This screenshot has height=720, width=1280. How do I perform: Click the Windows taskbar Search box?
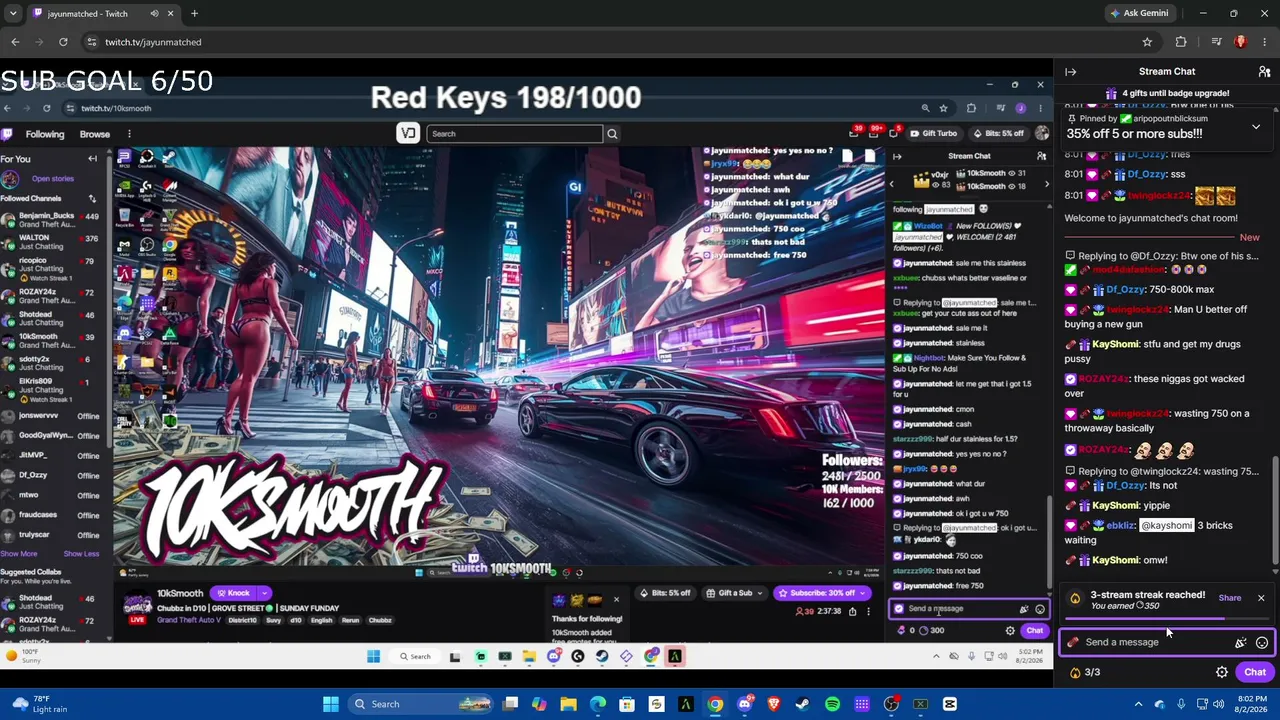(421, 704)
